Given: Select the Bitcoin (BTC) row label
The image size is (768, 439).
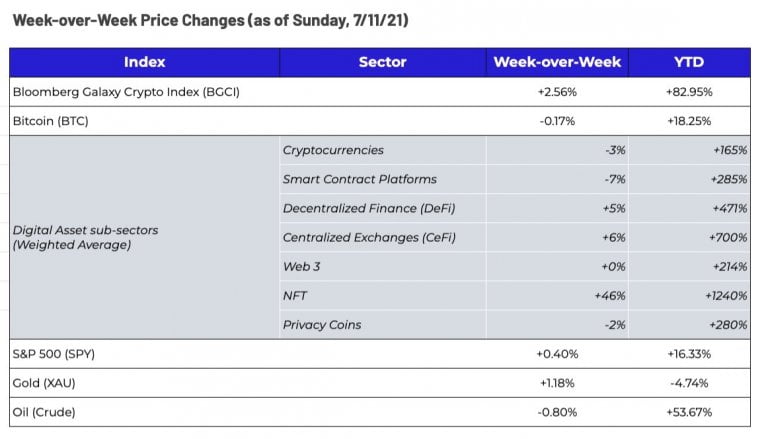Looking at the screenshot, I should pyautogui.click(x=47, y=120).
